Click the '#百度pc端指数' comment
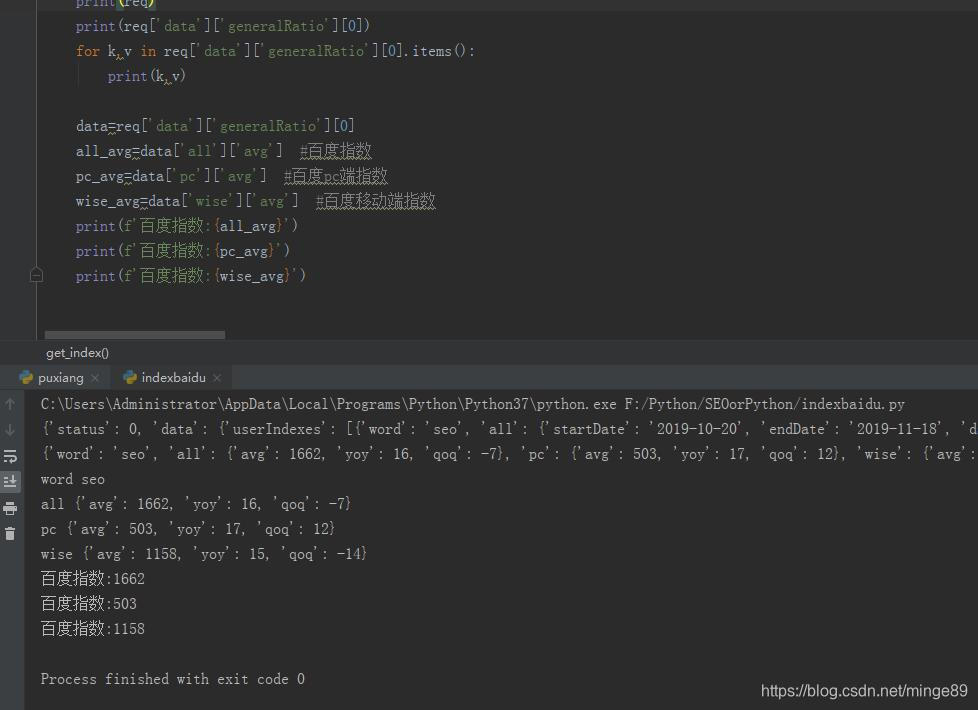The image size is (978, 710). 336,176
